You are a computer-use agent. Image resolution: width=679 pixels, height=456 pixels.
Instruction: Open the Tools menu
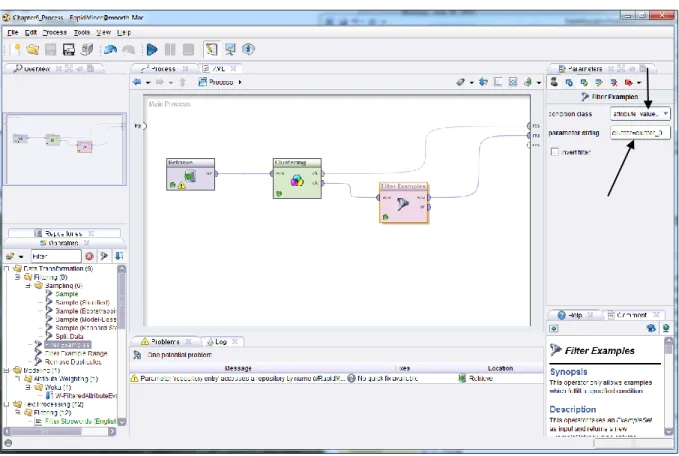click(82, 32)
